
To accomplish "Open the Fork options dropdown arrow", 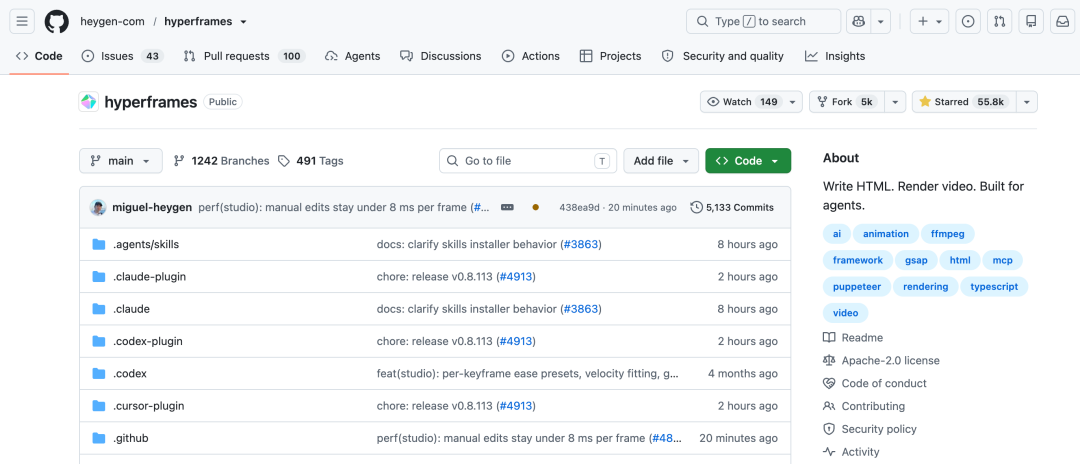I will point(895,102).
